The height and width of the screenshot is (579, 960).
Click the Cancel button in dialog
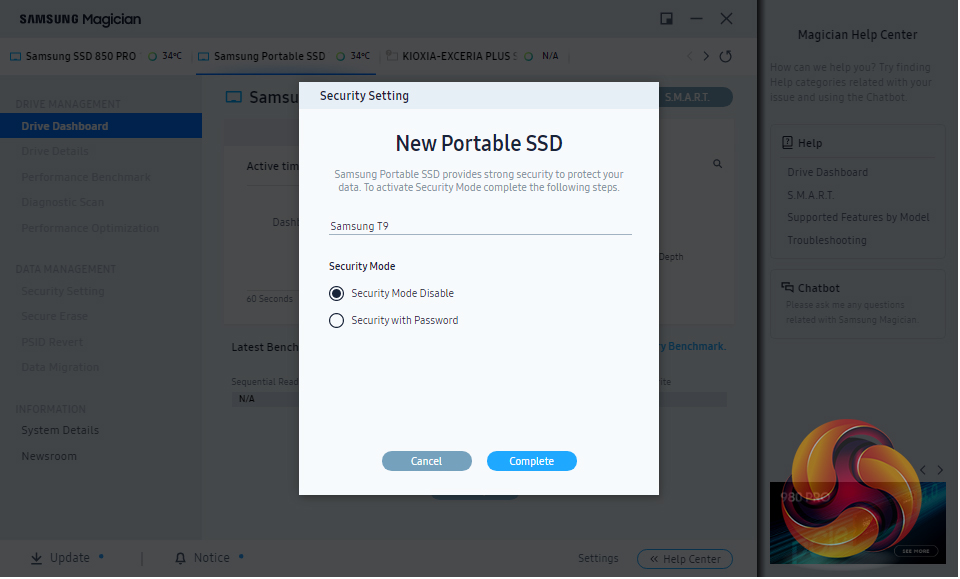pos(427,461)
